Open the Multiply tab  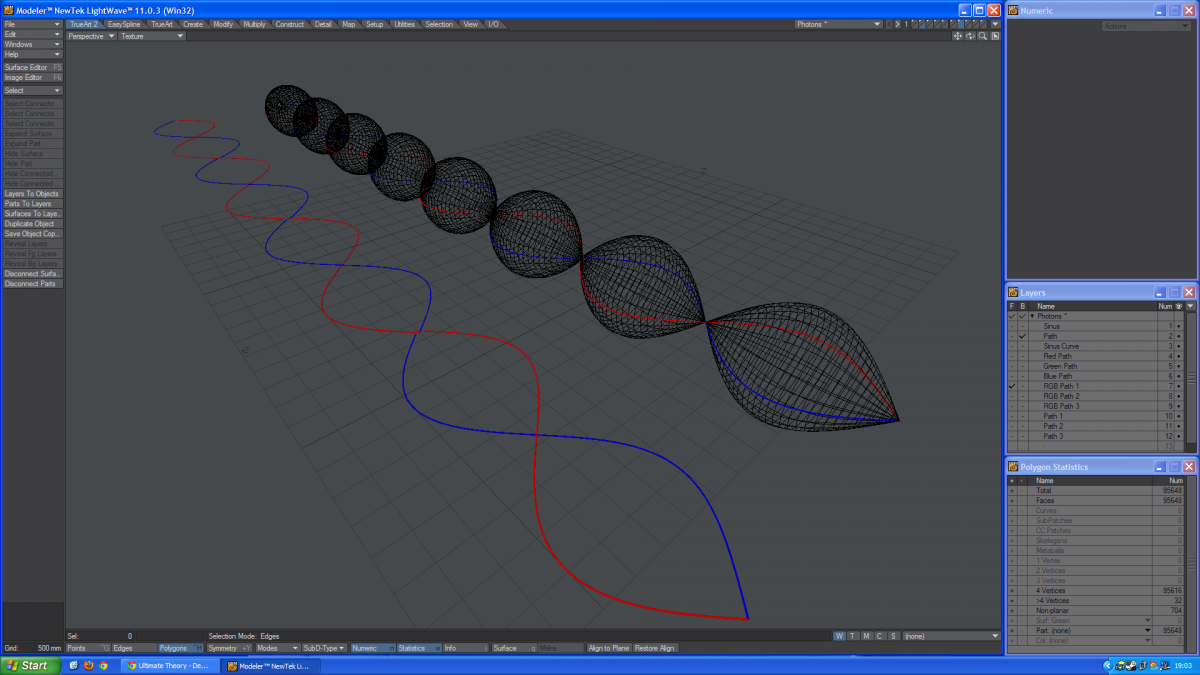click(254, 24)
